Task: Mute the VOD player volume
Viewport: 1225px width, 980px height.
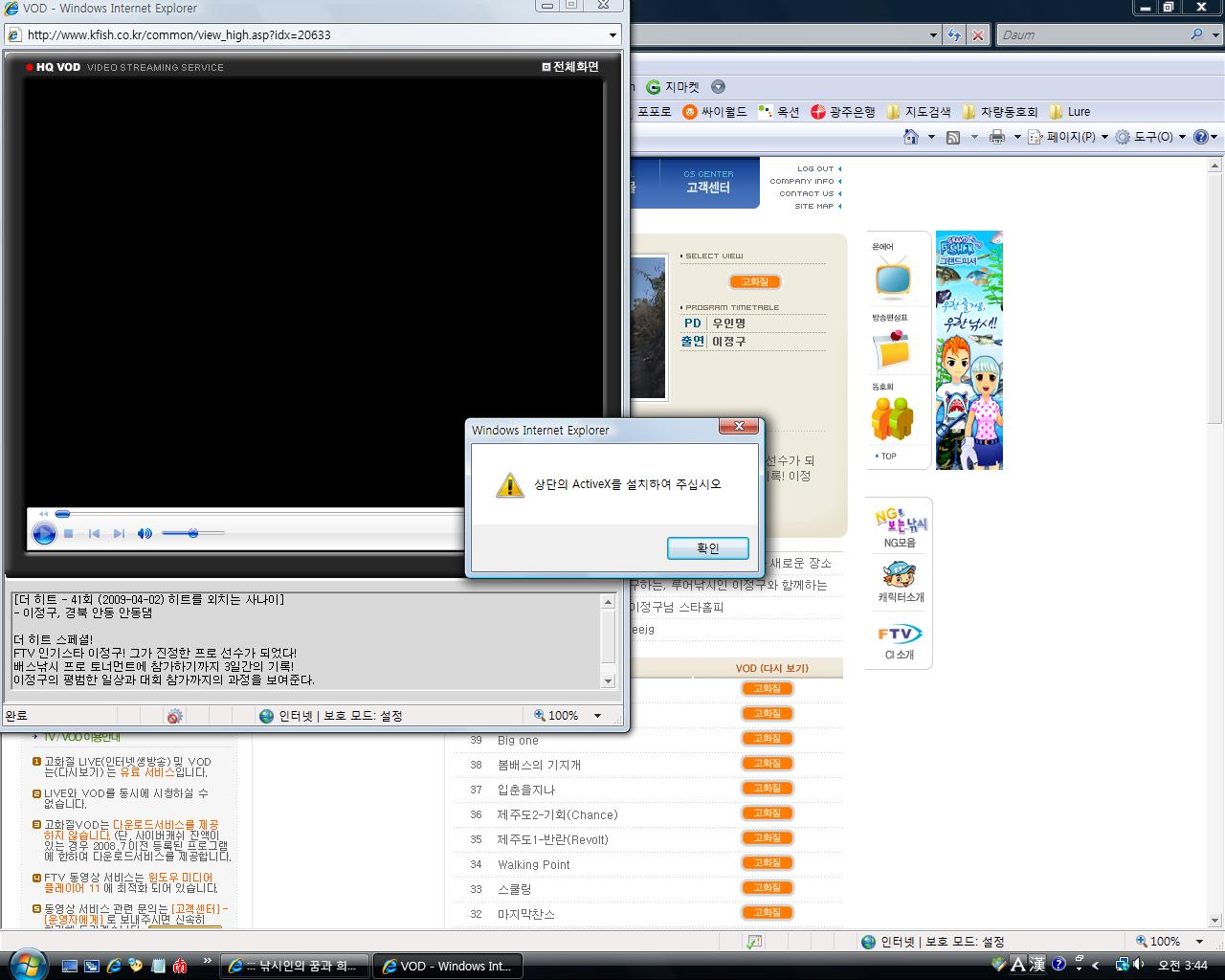Action: click(x=145, y=533)
